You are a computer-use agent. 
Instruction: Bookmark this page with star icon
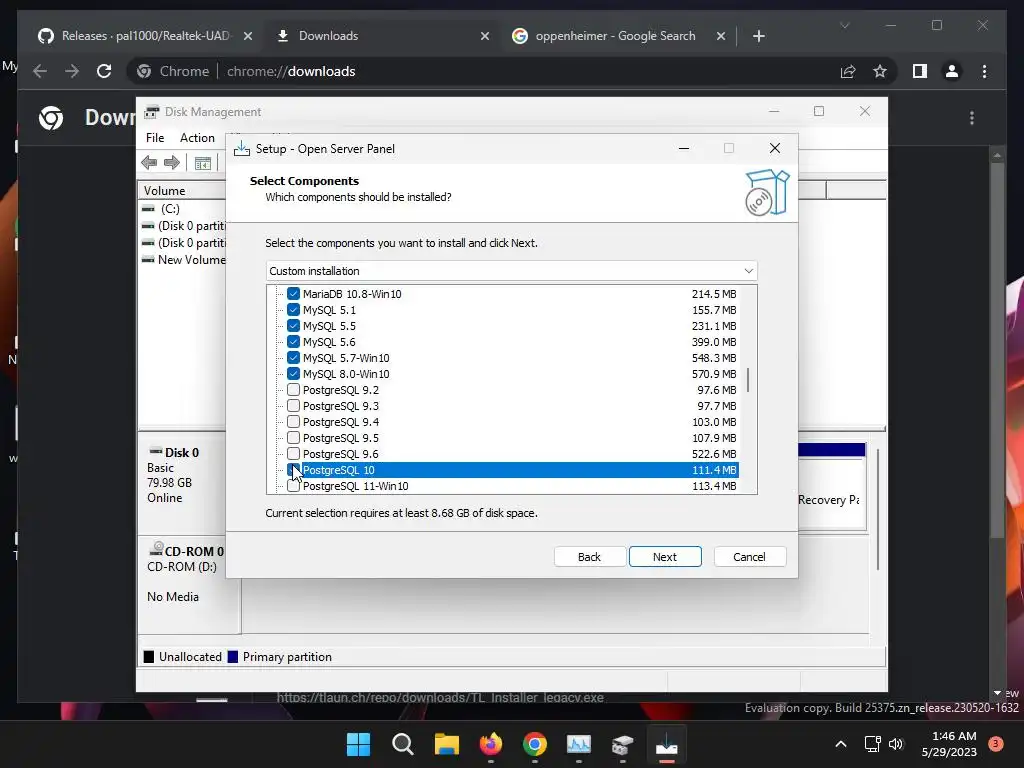click(x=880, y=71)
